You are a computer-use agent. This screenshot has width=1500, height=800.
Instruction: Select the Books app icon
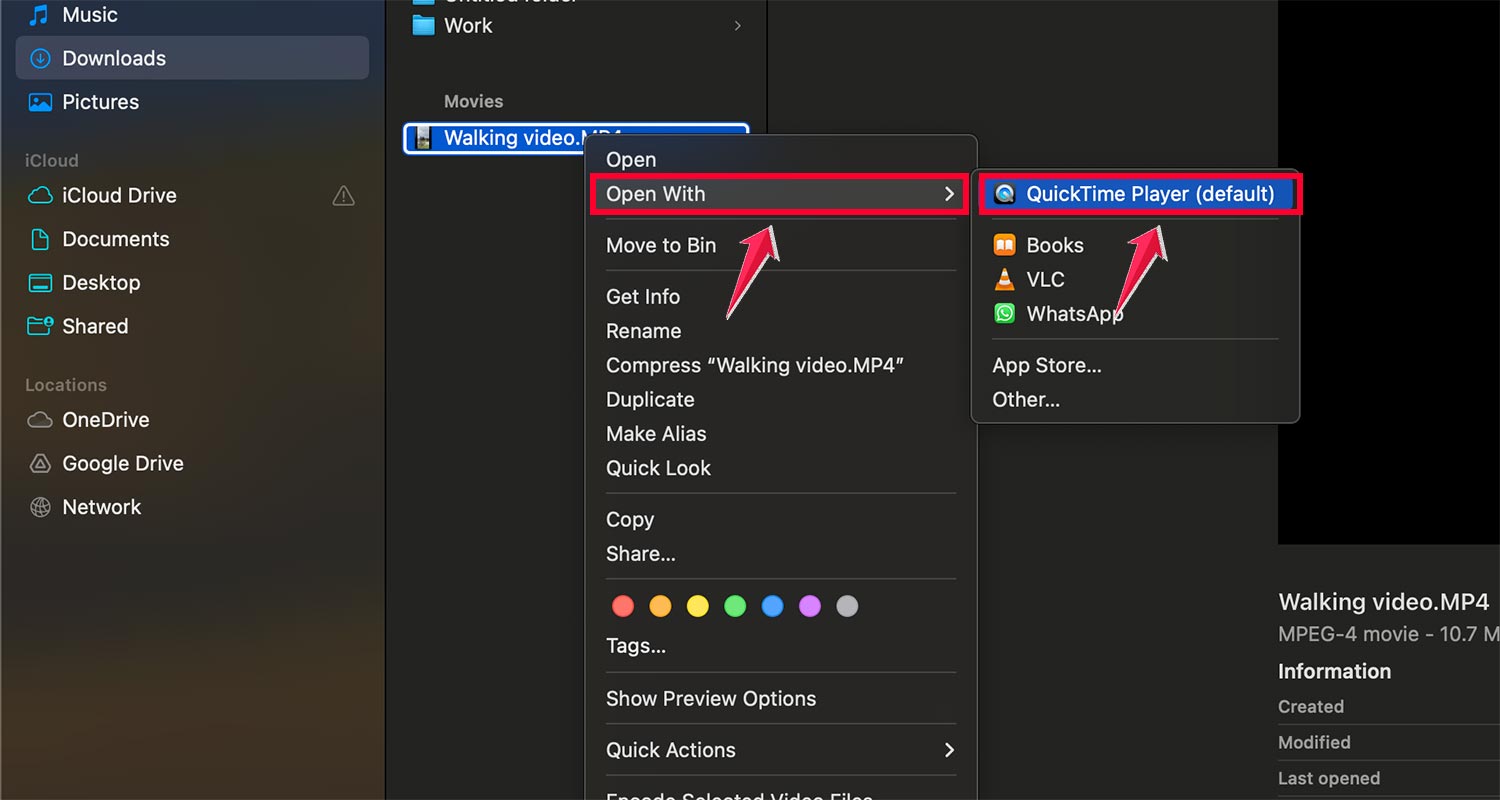[x=1003, y=244]
